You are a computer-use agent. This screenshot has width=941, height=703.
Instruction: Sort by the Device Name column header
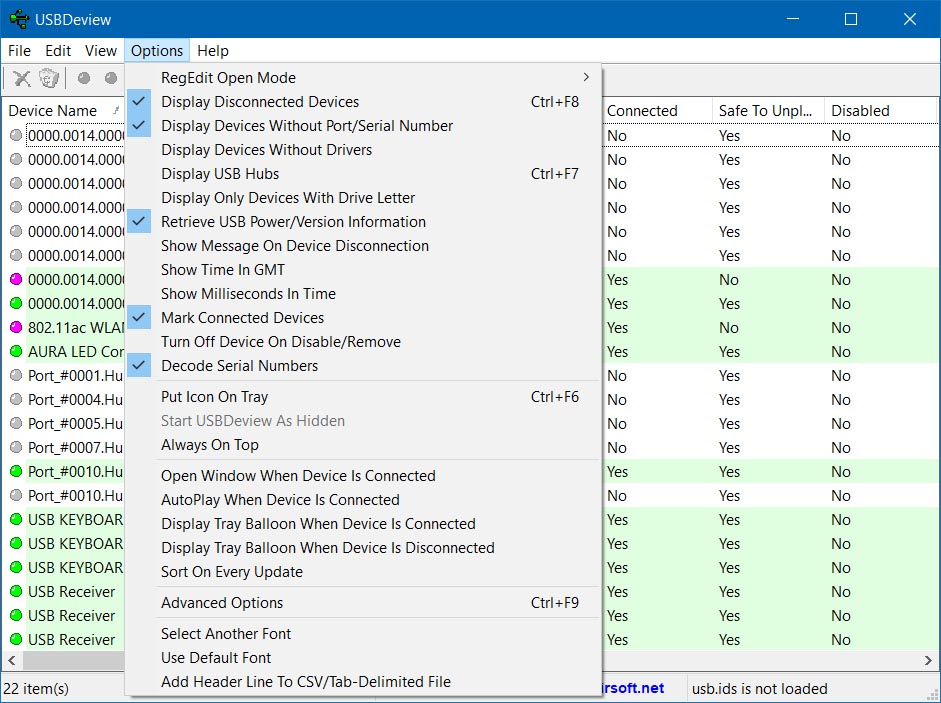tap(64, 110)
